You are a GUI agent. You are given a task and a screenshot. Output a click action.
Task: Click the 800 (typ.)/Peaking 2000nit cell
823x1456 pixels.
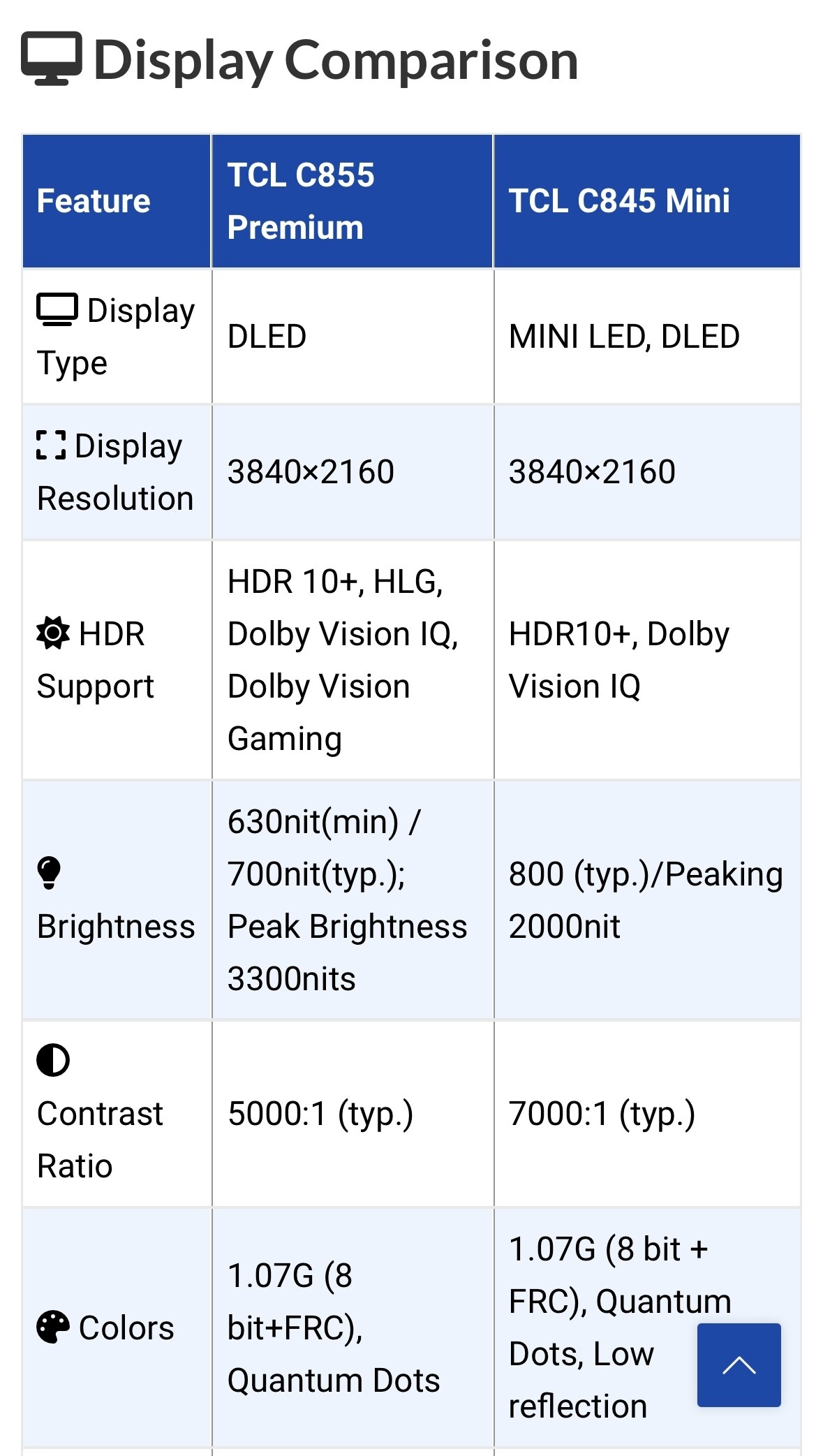pos(645,900)
